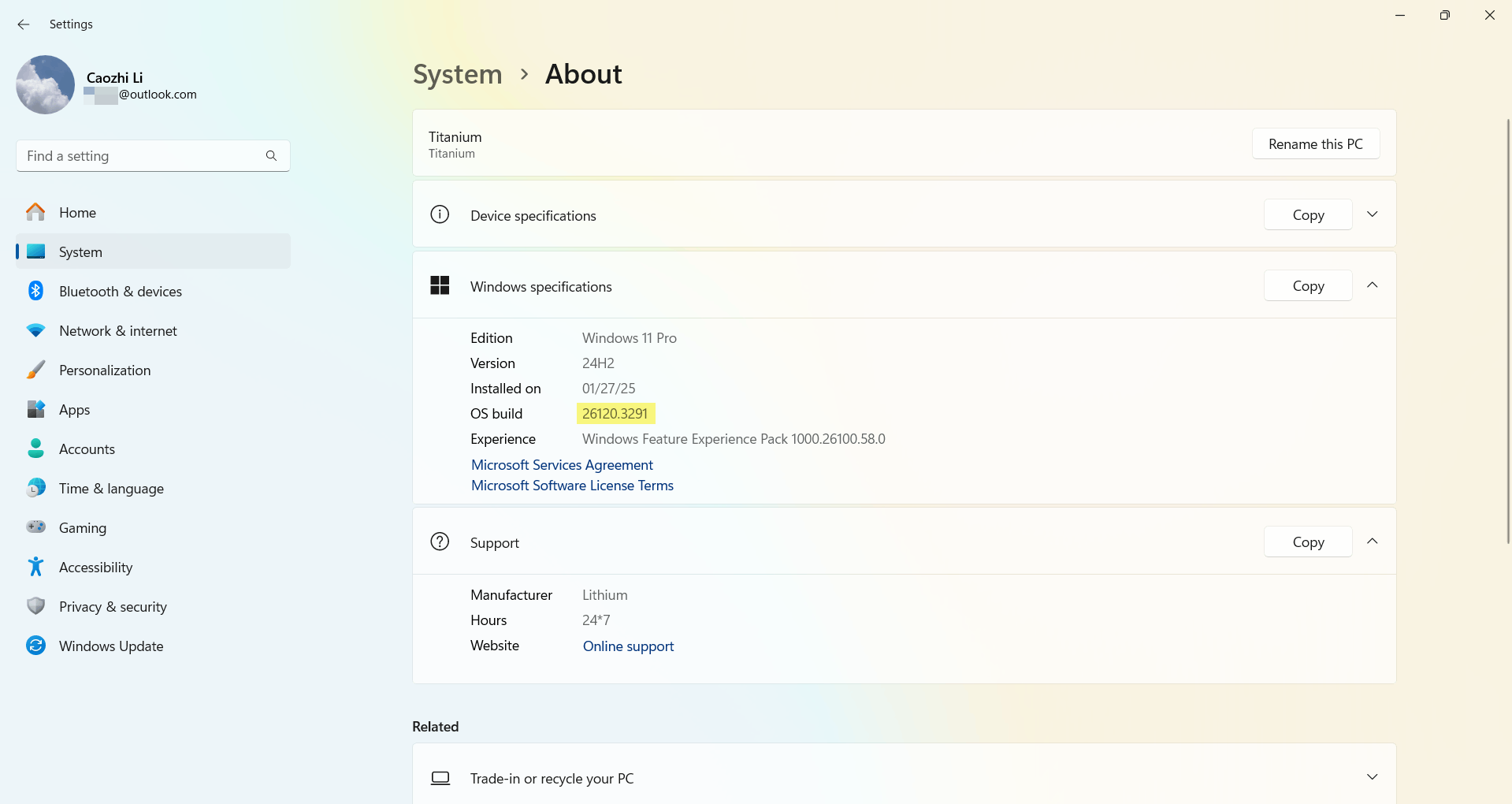Click Rename this PC button
Screen dimensions: 1512x804
(1315, 143)
